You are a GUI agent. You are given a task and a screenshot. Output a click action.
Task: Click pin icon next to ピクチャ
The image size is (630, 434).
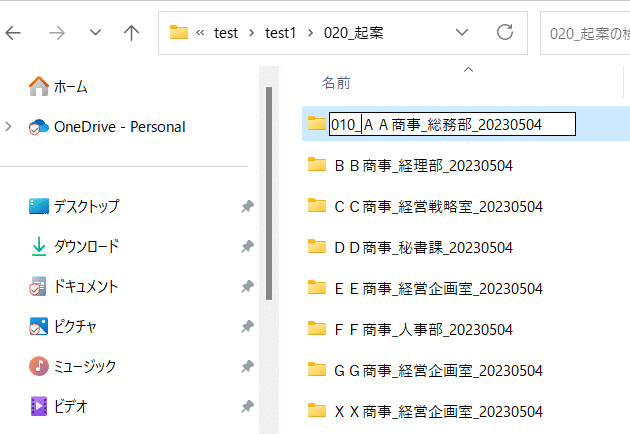(x=248, y=326)
